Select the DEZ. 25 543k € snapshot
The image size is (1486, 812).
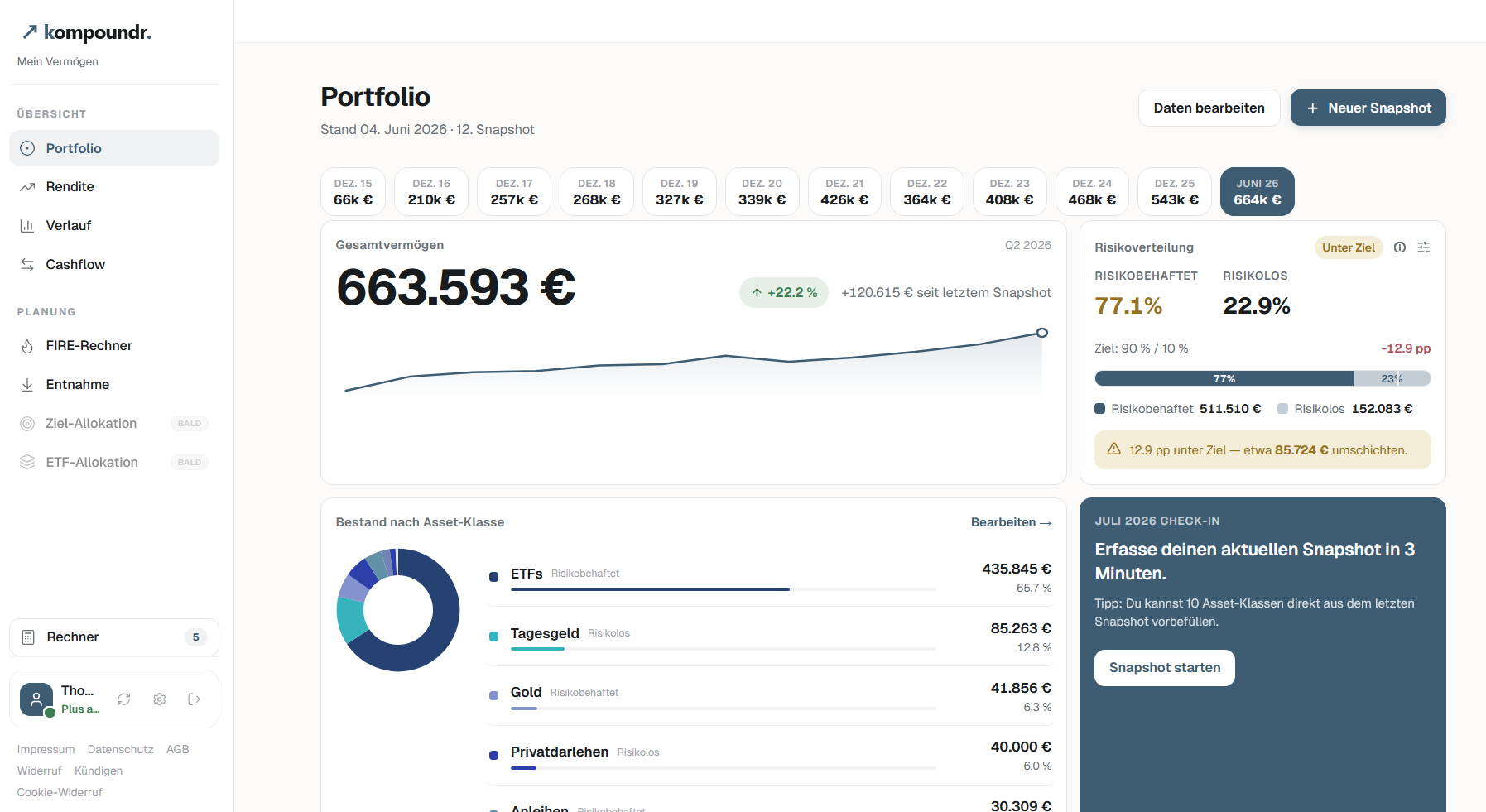click(x=1175, y=192)
